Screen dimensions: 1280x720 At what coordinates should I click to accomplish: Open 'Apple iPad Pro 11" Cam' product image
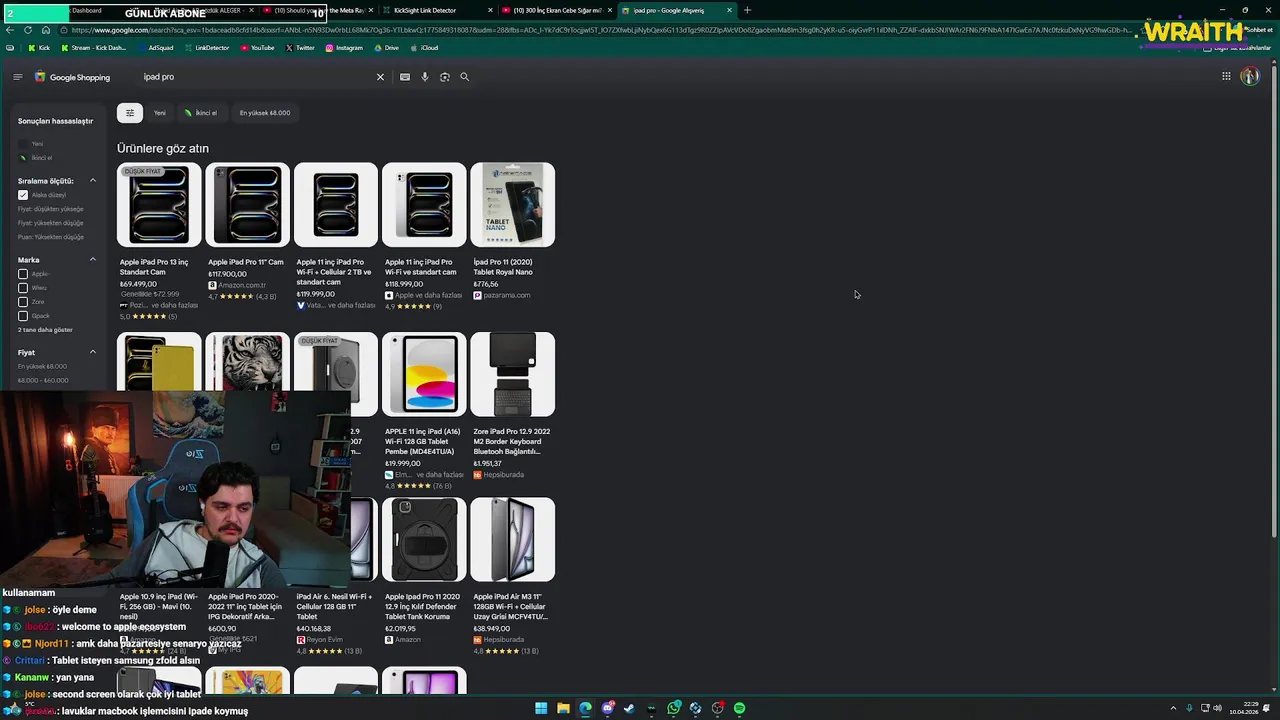(x=247, y=205)
